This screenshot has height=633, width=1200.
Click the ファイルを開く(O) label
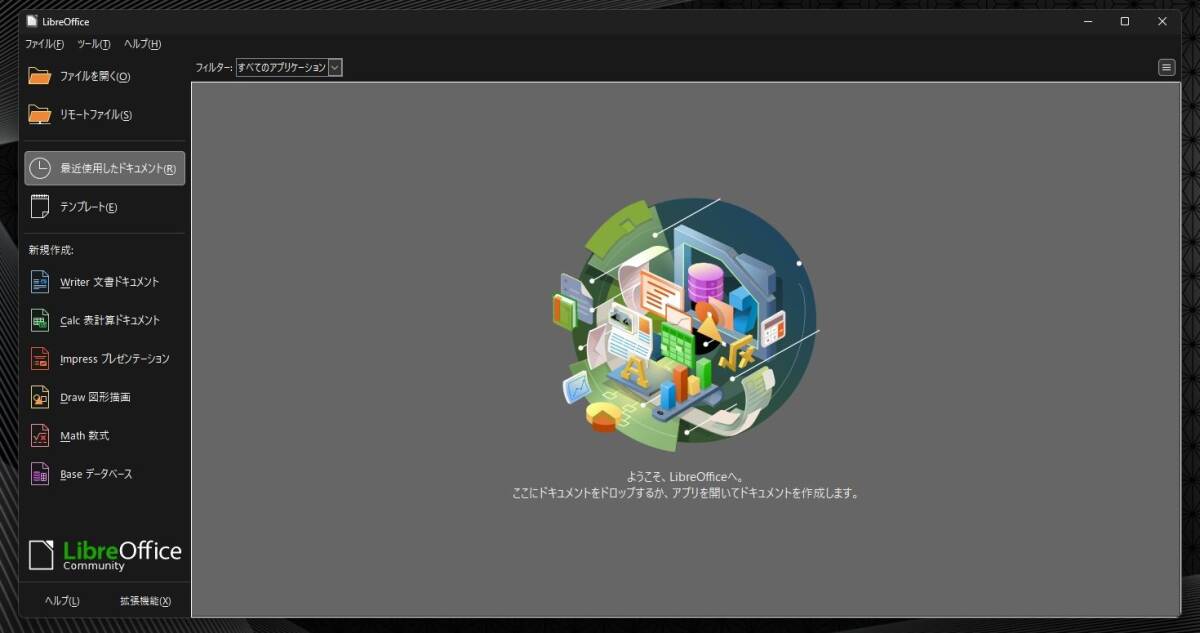pos(95,76)
